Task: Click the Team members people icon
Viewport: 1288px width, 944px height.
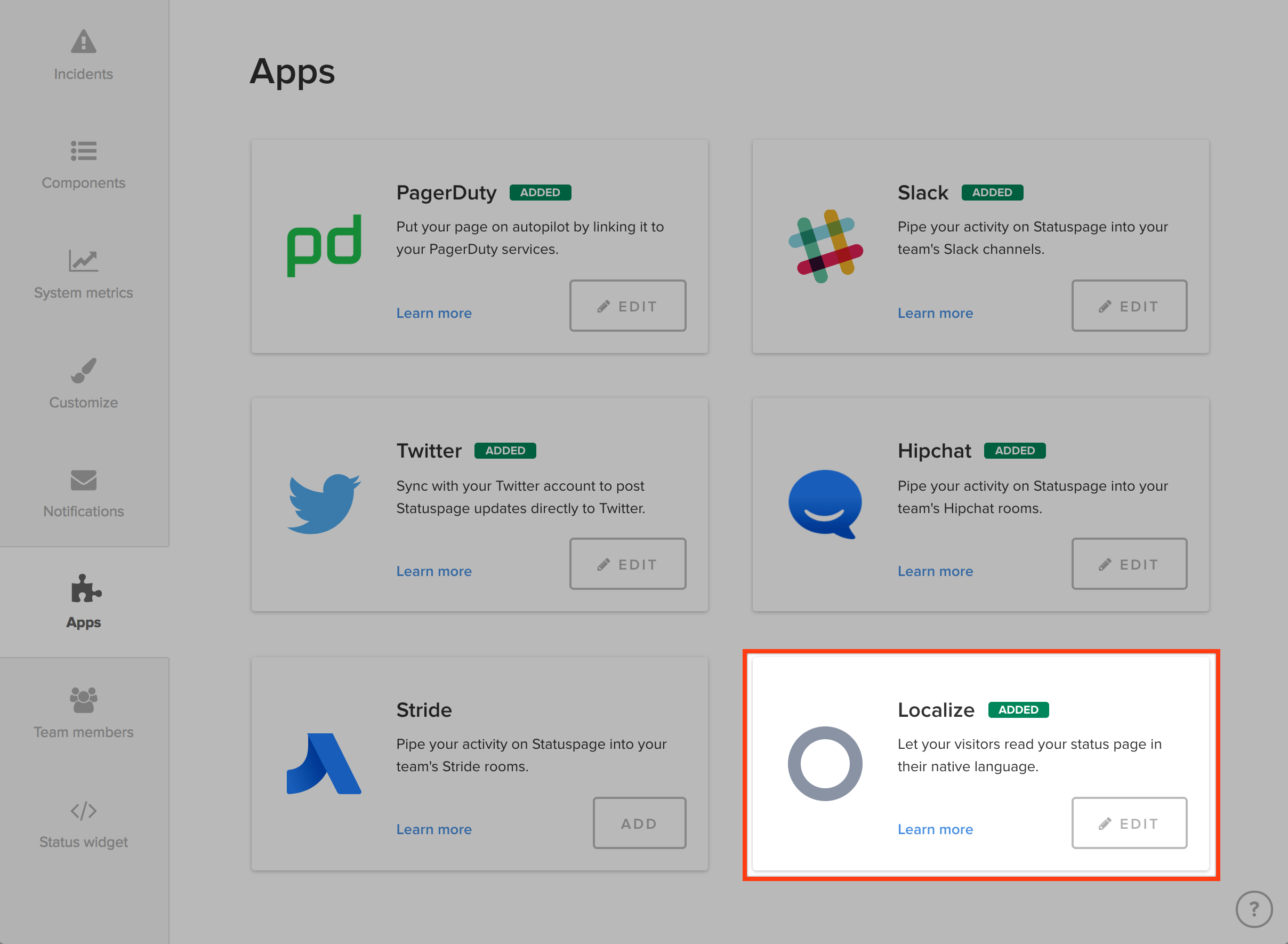Action: pos(83,700)
